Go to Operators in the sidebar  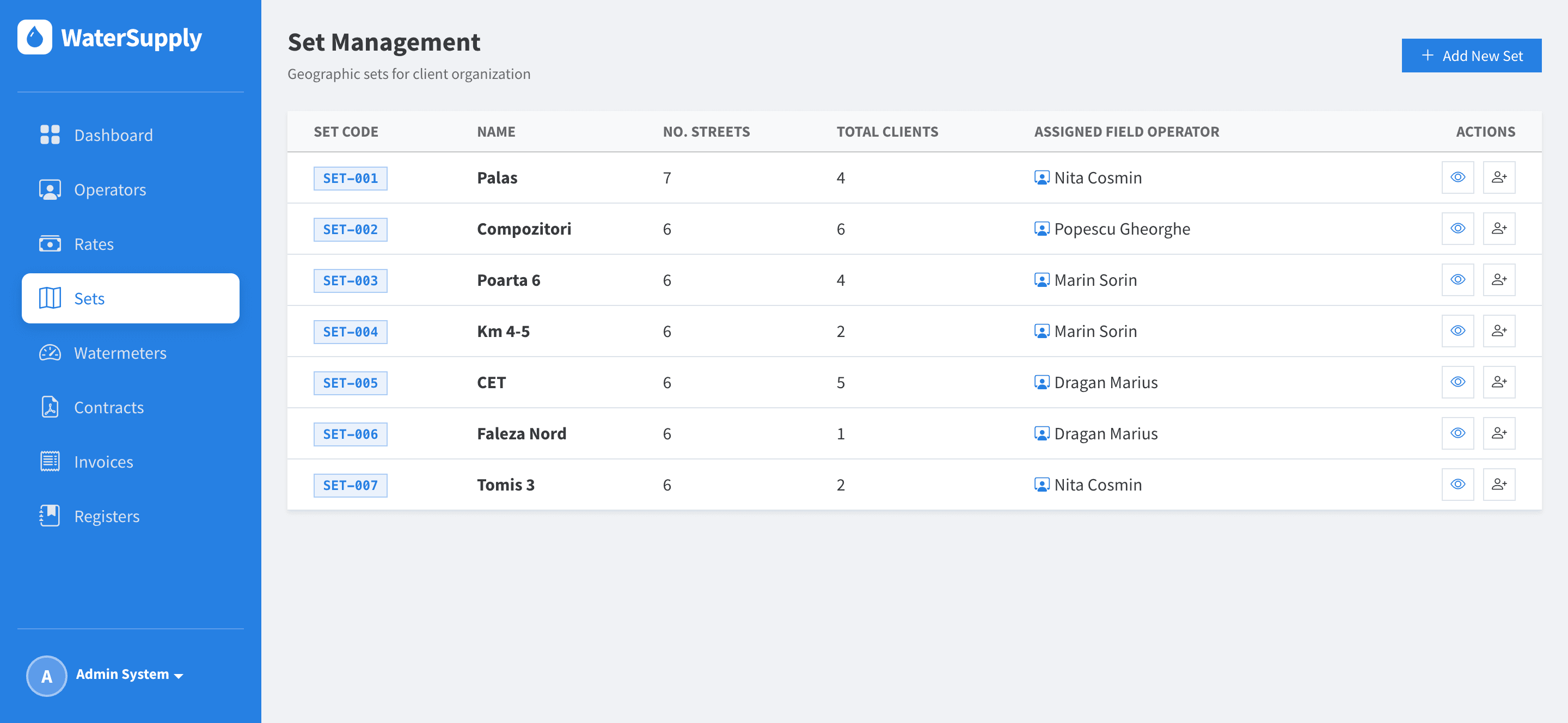130,189
